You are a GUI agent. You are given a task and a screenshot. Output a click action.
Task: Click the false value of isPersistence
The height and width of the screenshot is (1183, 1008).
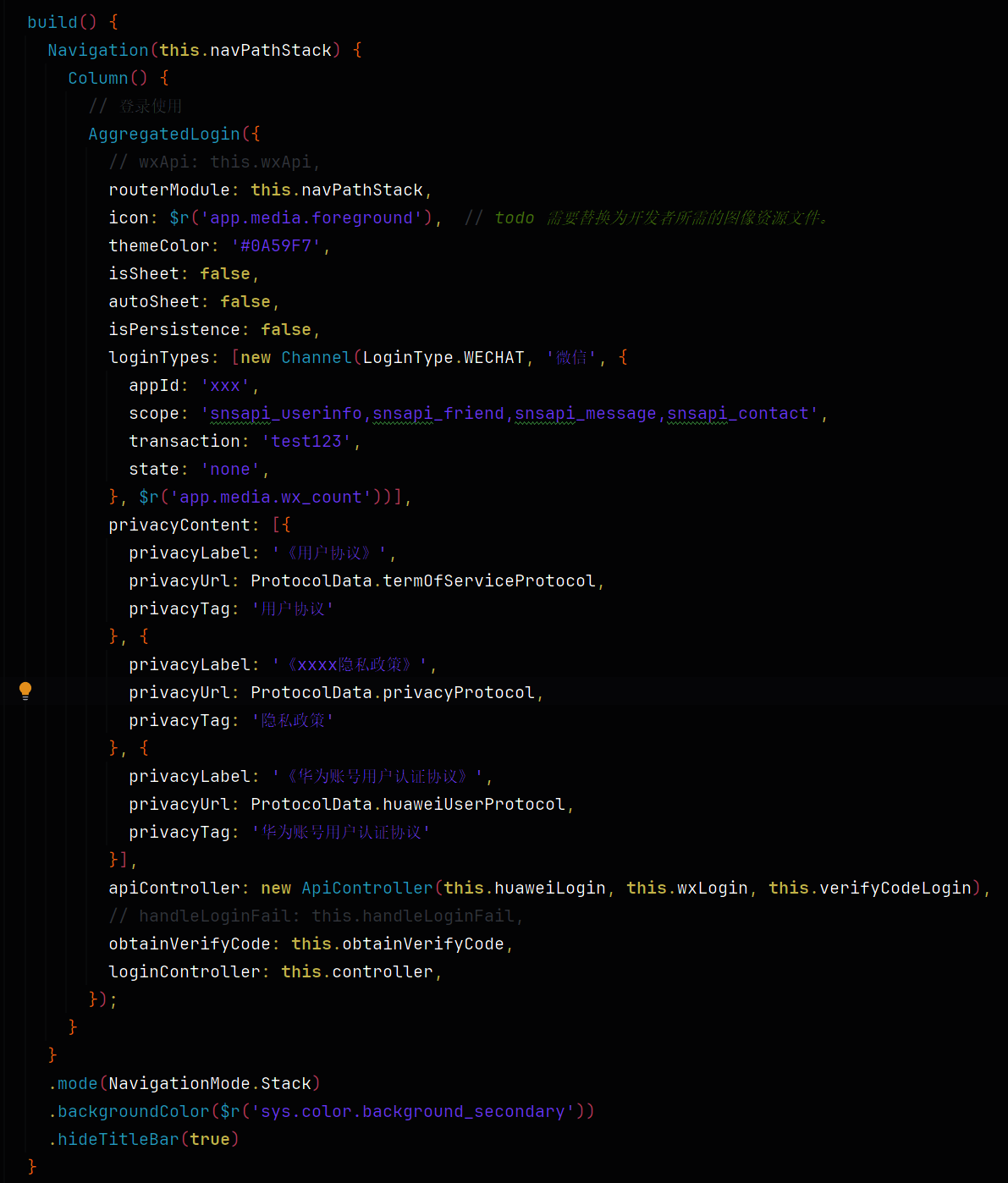286,329
